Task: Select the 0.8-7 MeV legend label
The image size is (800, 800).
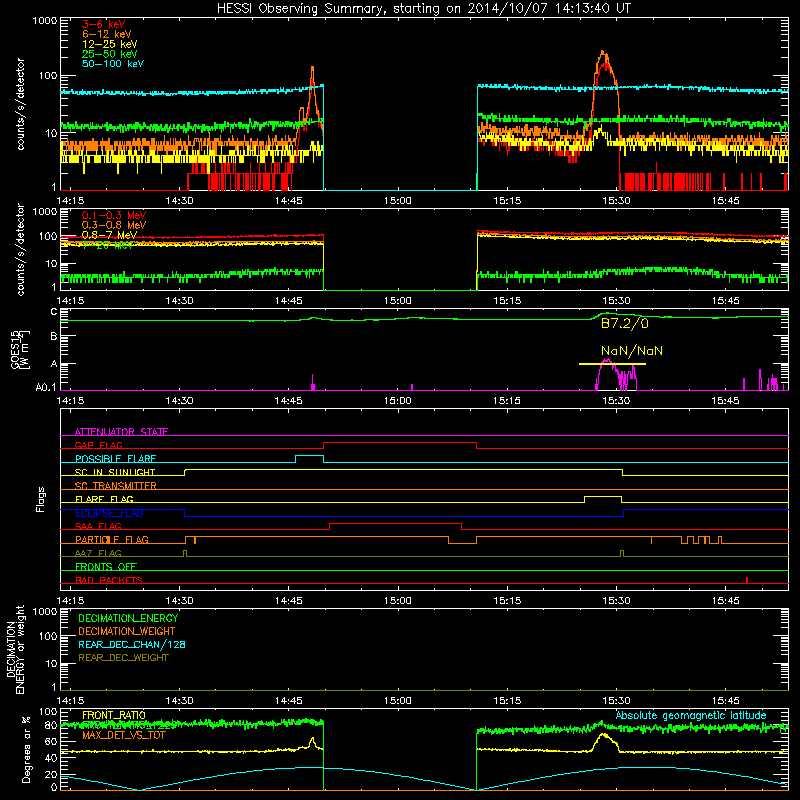Action: click(110, 235)
